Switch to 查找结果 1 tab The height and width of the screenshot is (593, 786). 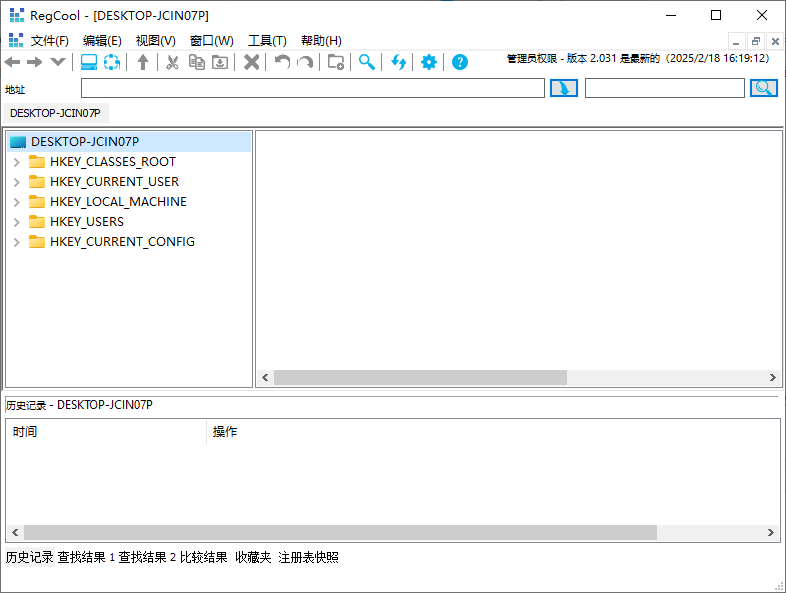tap(86, 557)
